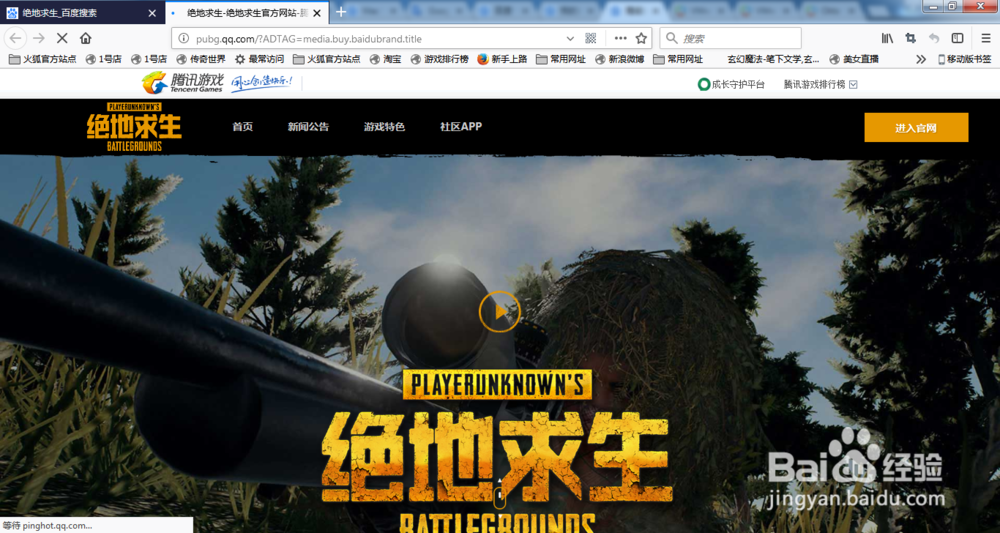Toggle the sidebar view icon

(x=957, y=38)
